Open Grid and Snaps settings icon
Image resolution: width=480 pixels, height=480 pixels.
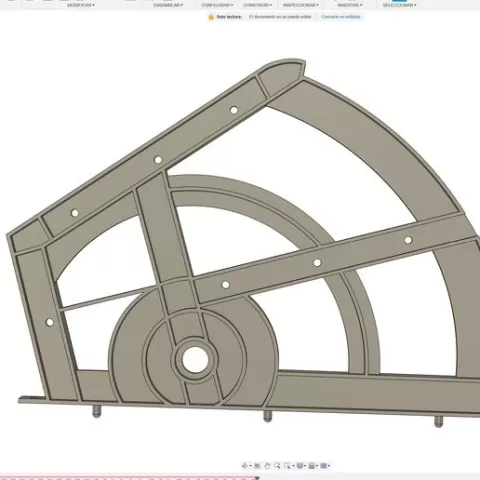point(312,466)
